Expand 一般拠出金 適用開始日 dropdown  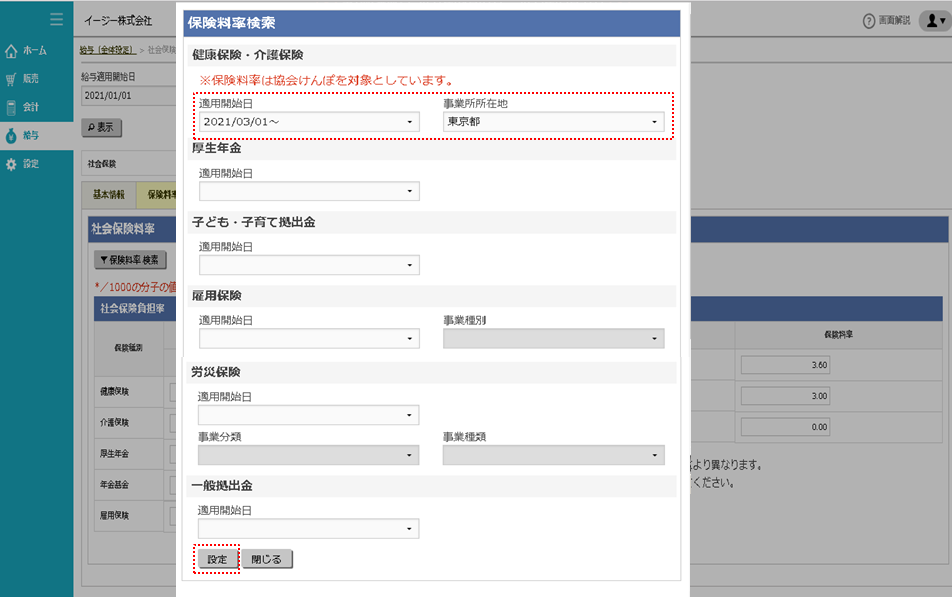(x=309, y=529)
